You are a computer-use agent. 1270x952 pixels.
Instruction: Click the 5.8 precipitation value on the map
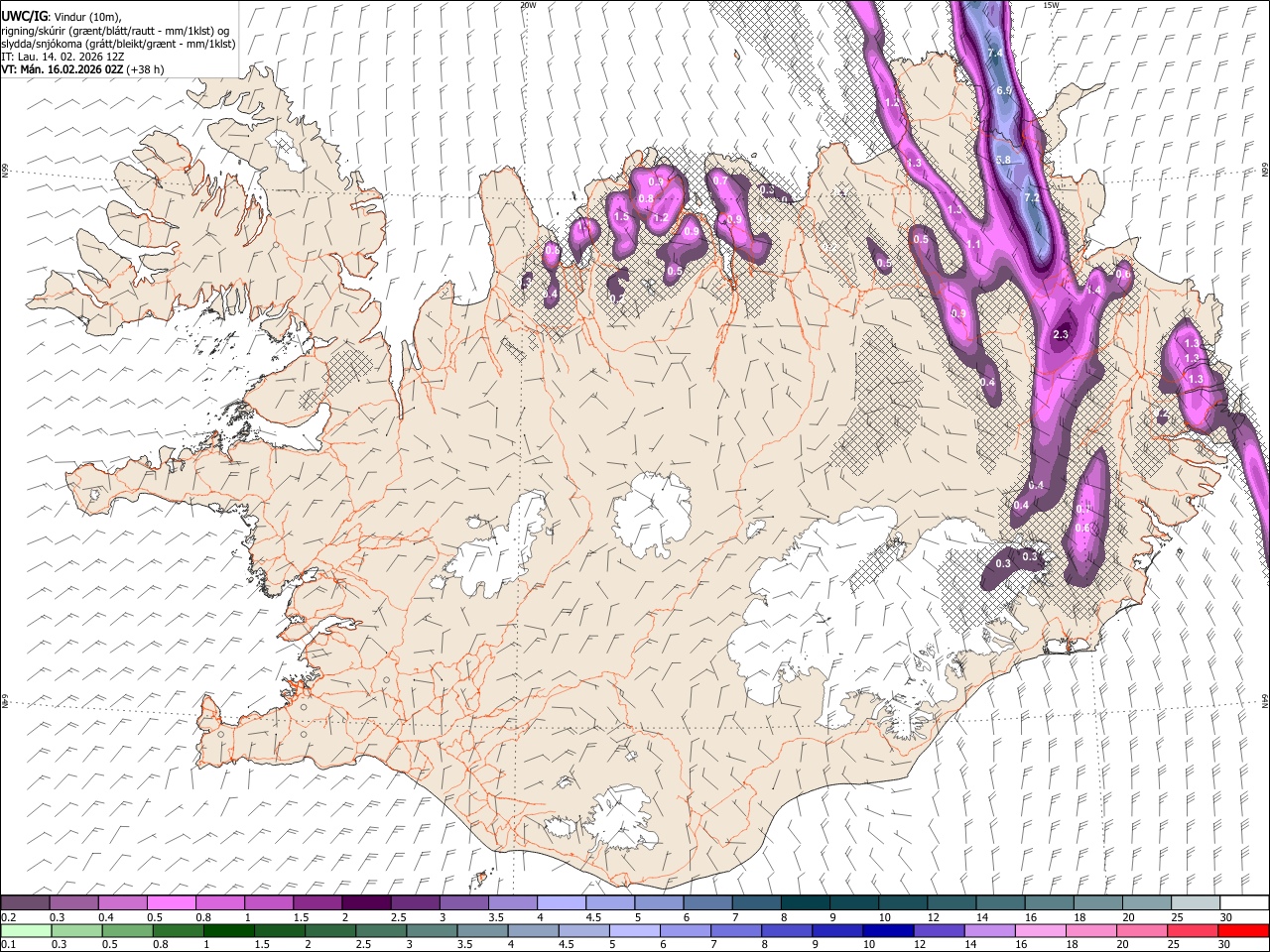[1003, 160]
